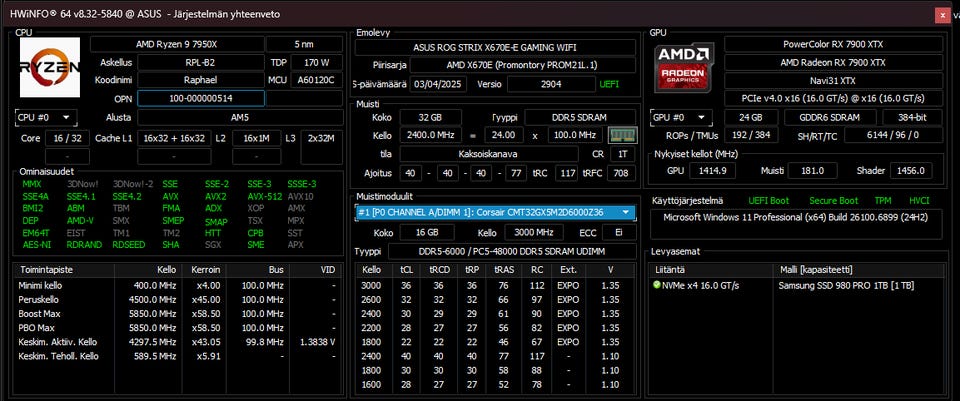Click the RDSEED feature flag
Image resolution: width=960 pixels, height=401 pixels.
(x=129, y=244)
